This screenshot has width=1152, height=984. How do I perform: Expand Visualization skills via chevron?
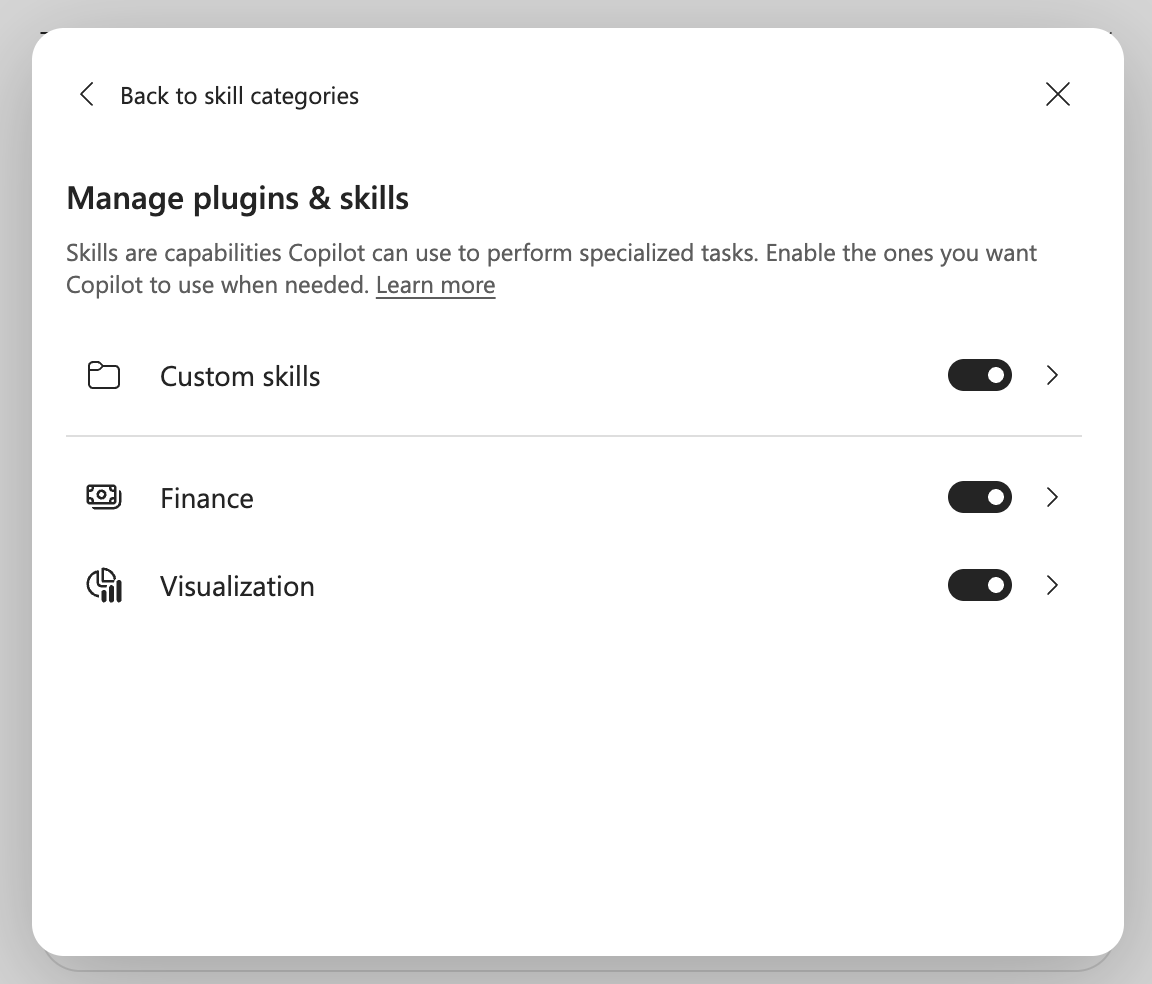pos(1052,586)
